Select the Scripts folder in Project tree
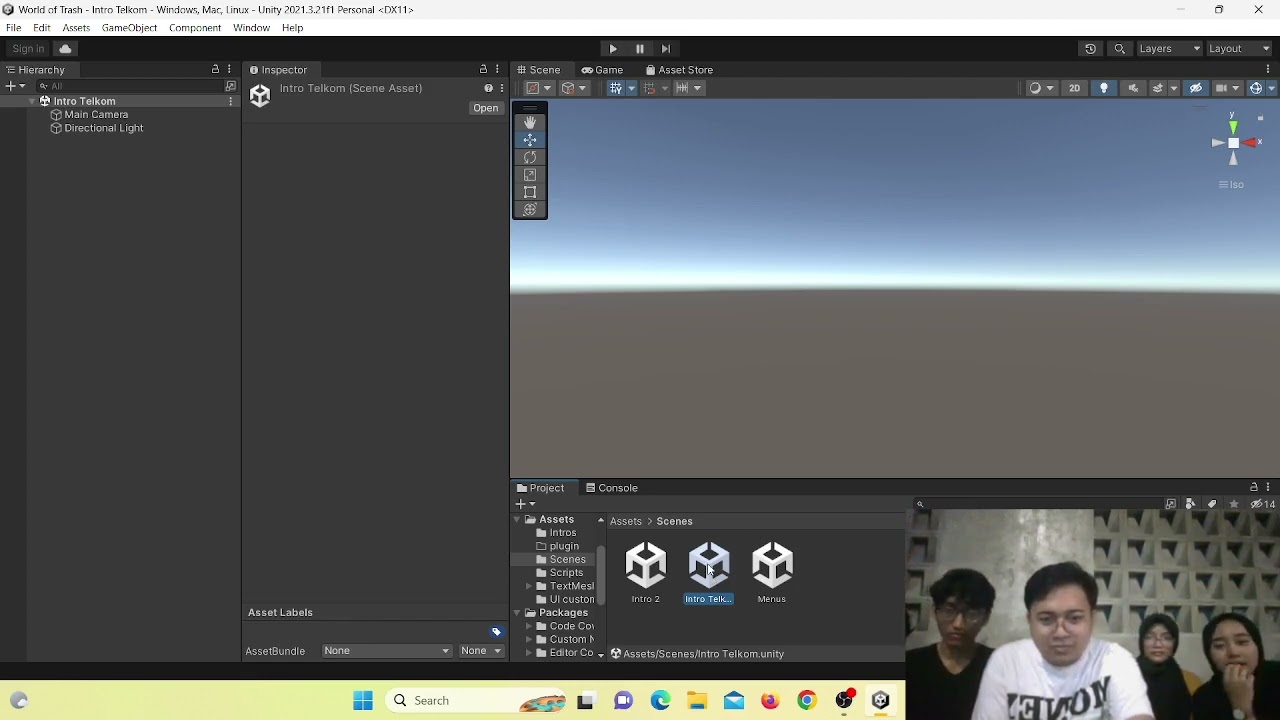This screenshot has height=720, width=1280. coord(566,573)
